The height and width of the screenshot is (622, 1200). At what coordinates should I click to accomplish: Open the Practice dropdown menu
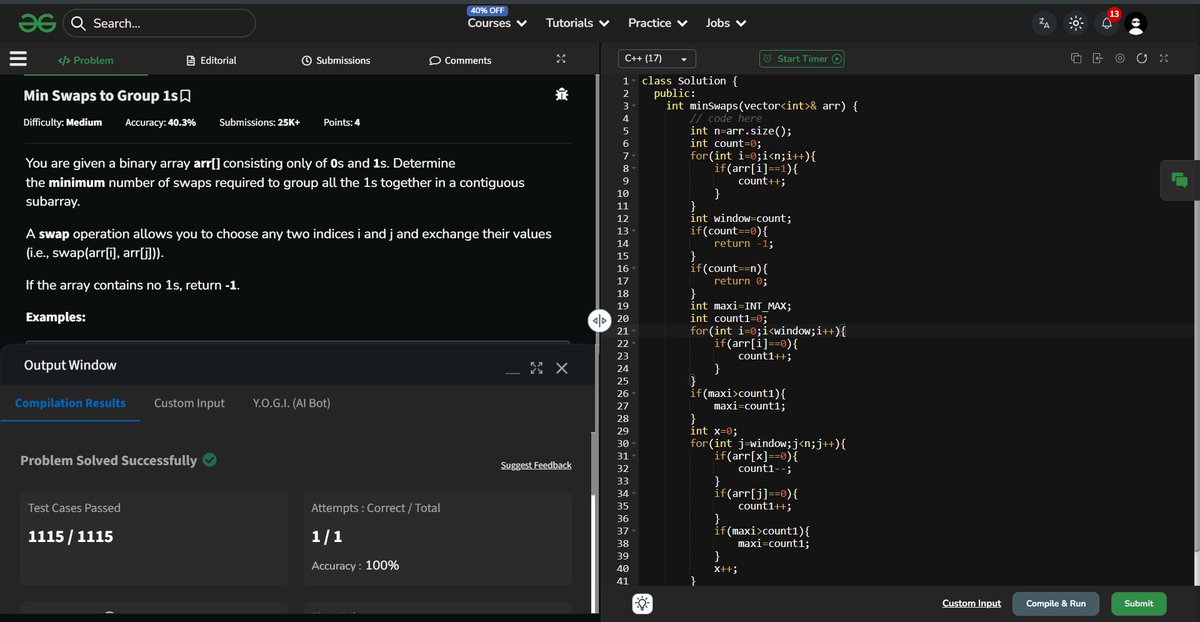[x=657, y=23]
